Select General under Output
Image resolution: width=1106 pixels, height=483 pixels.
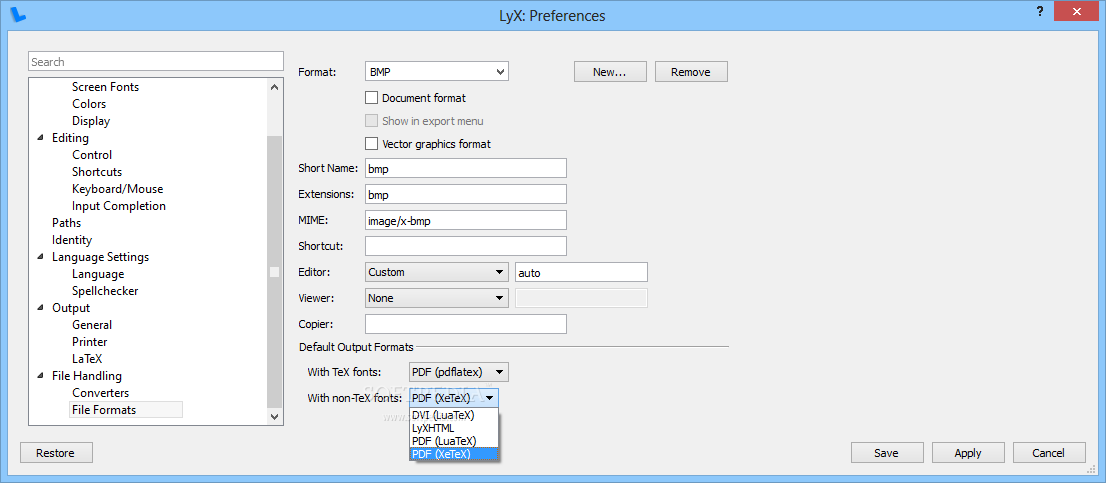click(92, 325)
